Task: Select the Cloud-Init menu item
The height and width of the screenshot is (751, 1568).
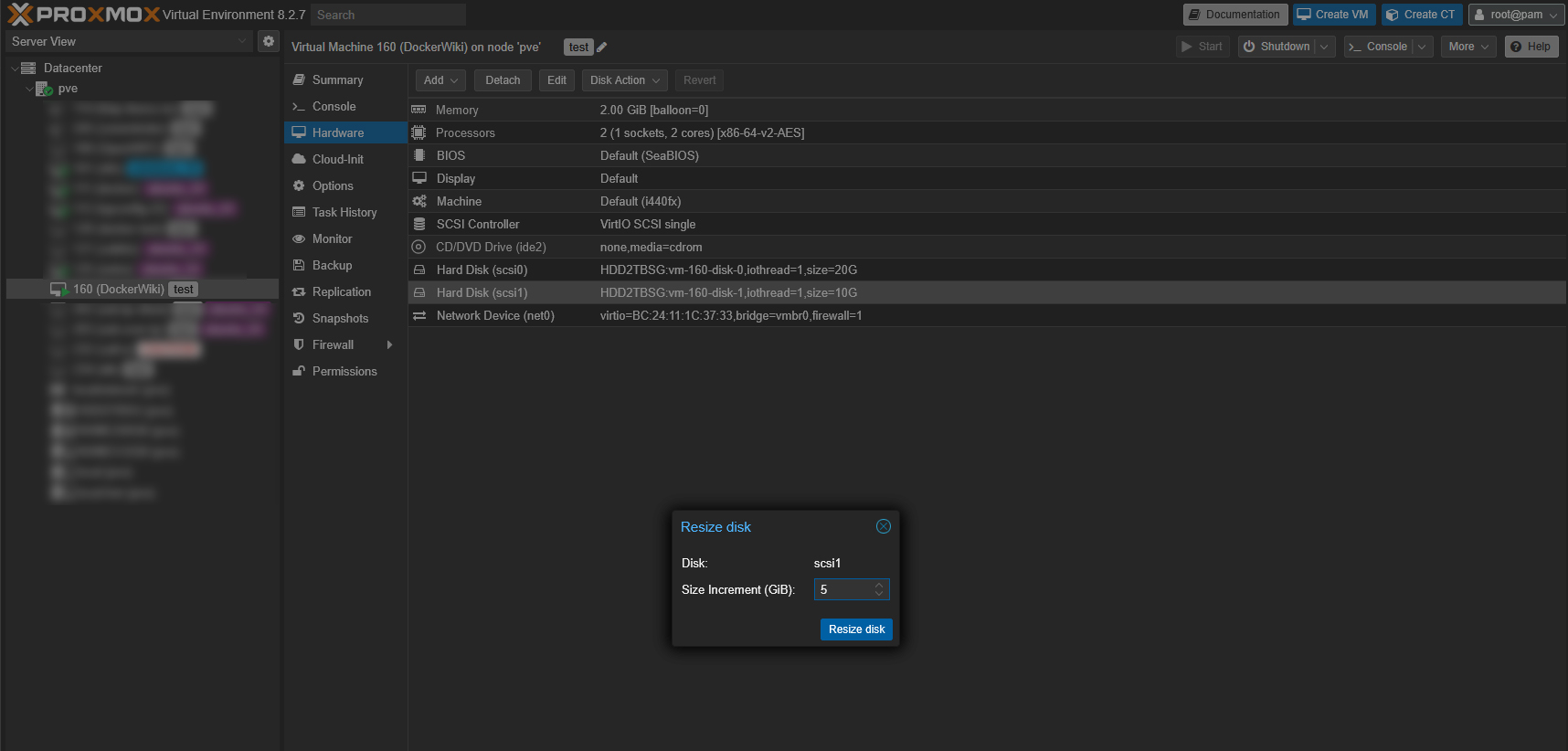Action: (x=337, y=159)
